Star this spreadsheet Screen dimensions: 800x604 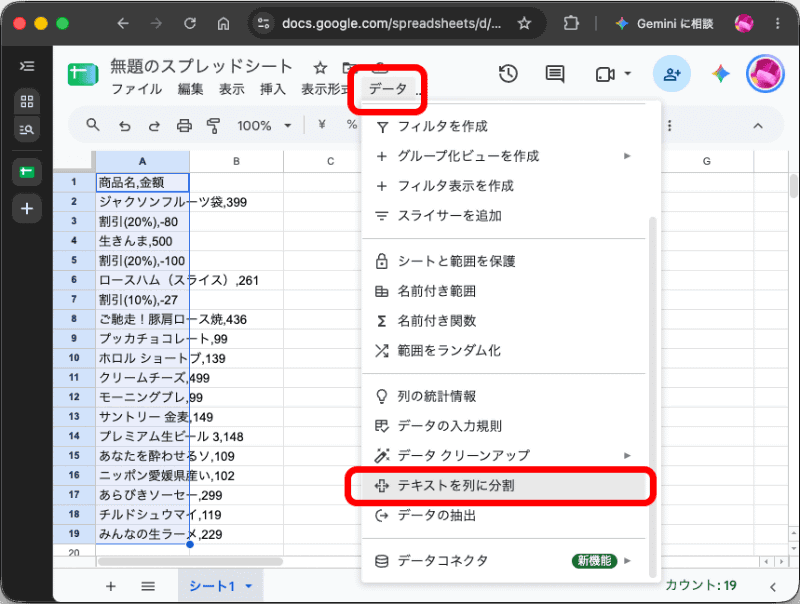pos(320,67)
